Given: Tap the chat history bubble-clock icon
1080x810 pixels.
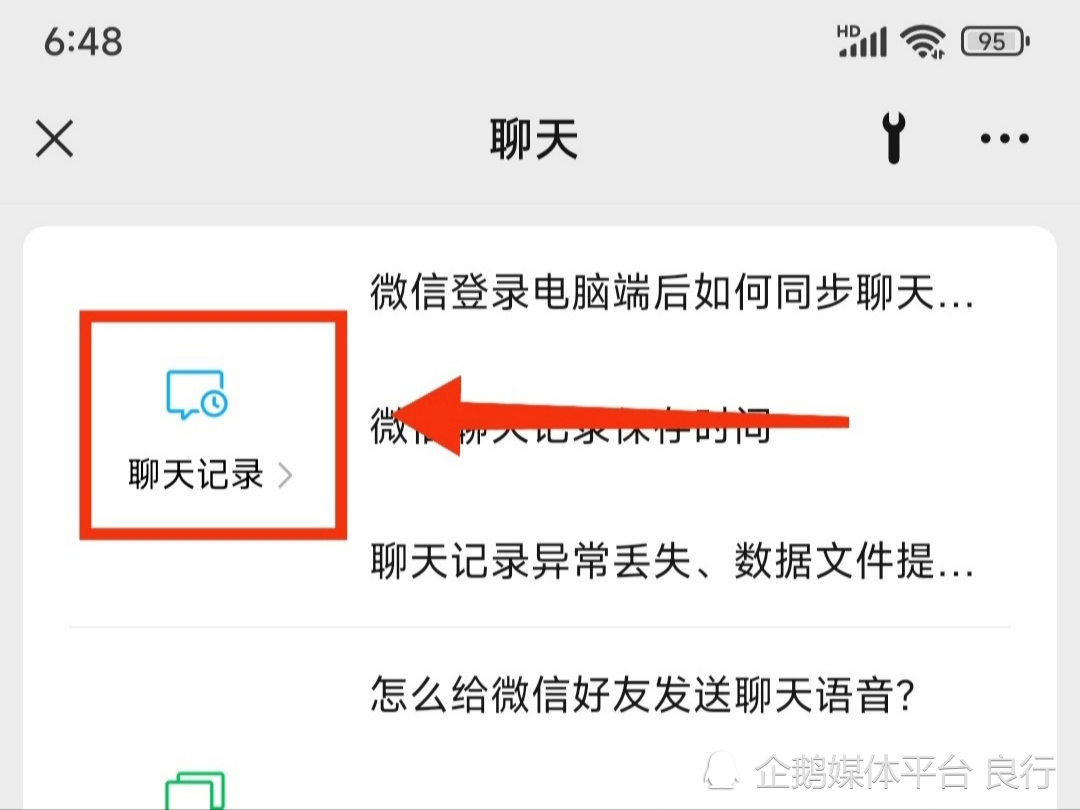Looking at the screenshot, I should [197, 395].
